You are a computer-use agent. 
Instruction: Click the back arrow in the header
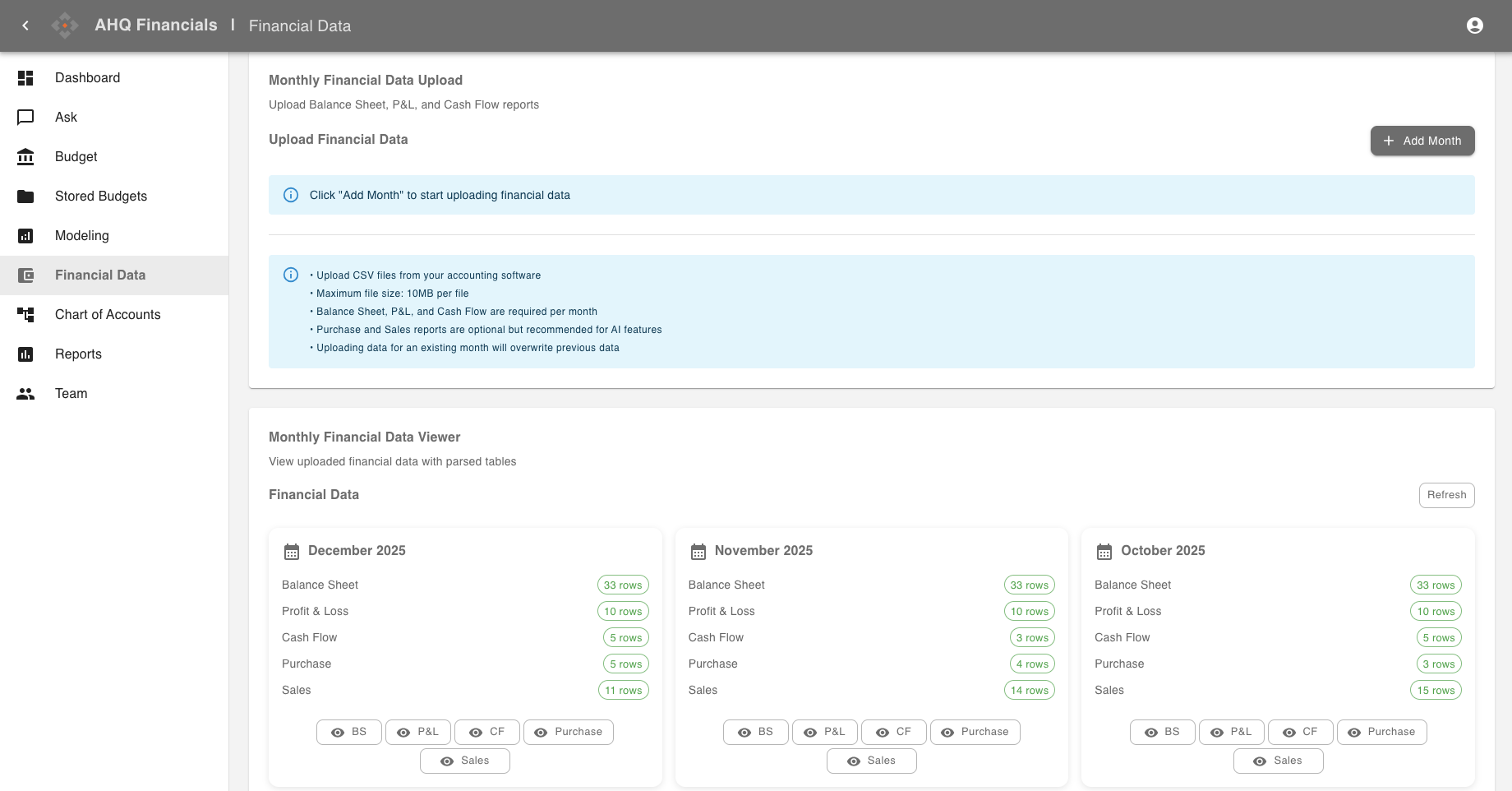(25, 25)
